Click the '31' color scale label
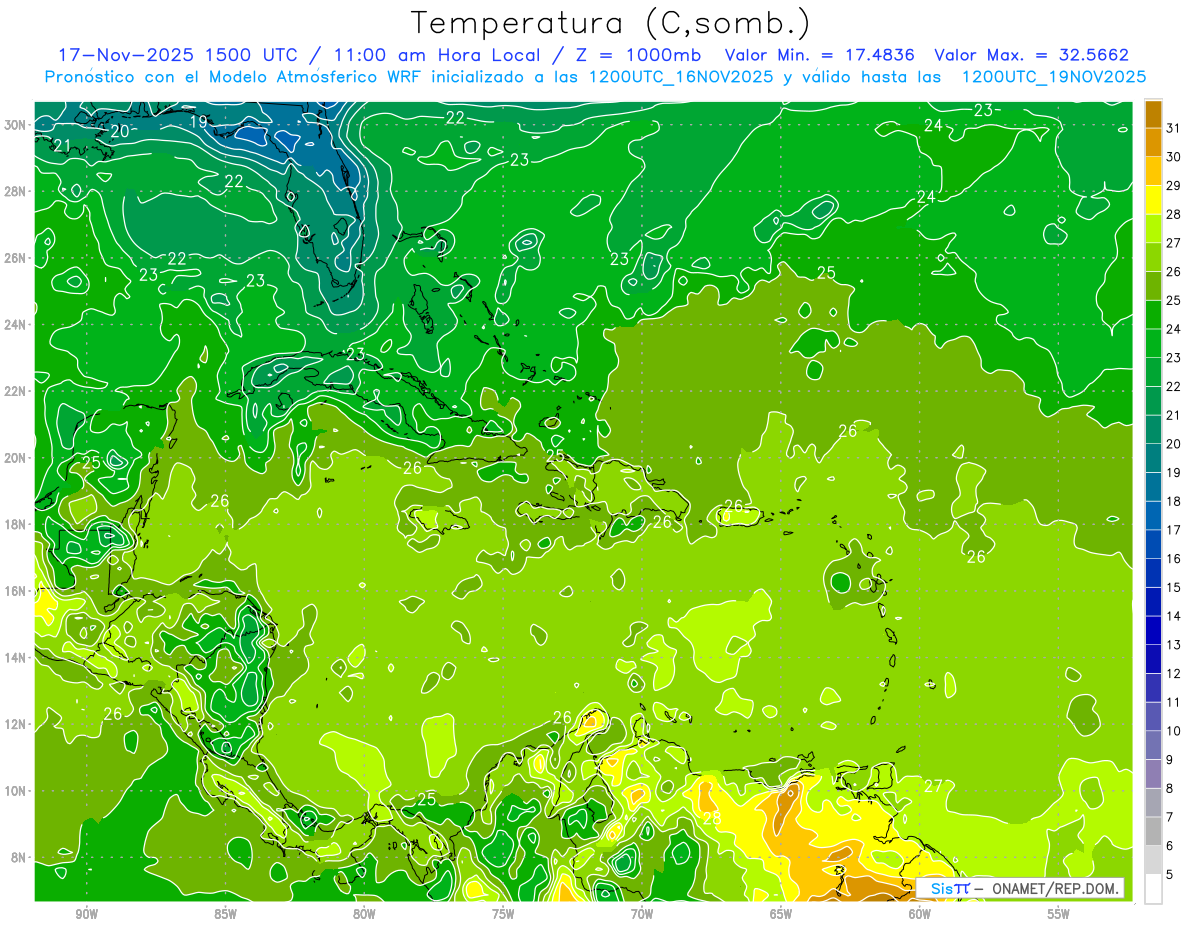 coord(1174,128)
